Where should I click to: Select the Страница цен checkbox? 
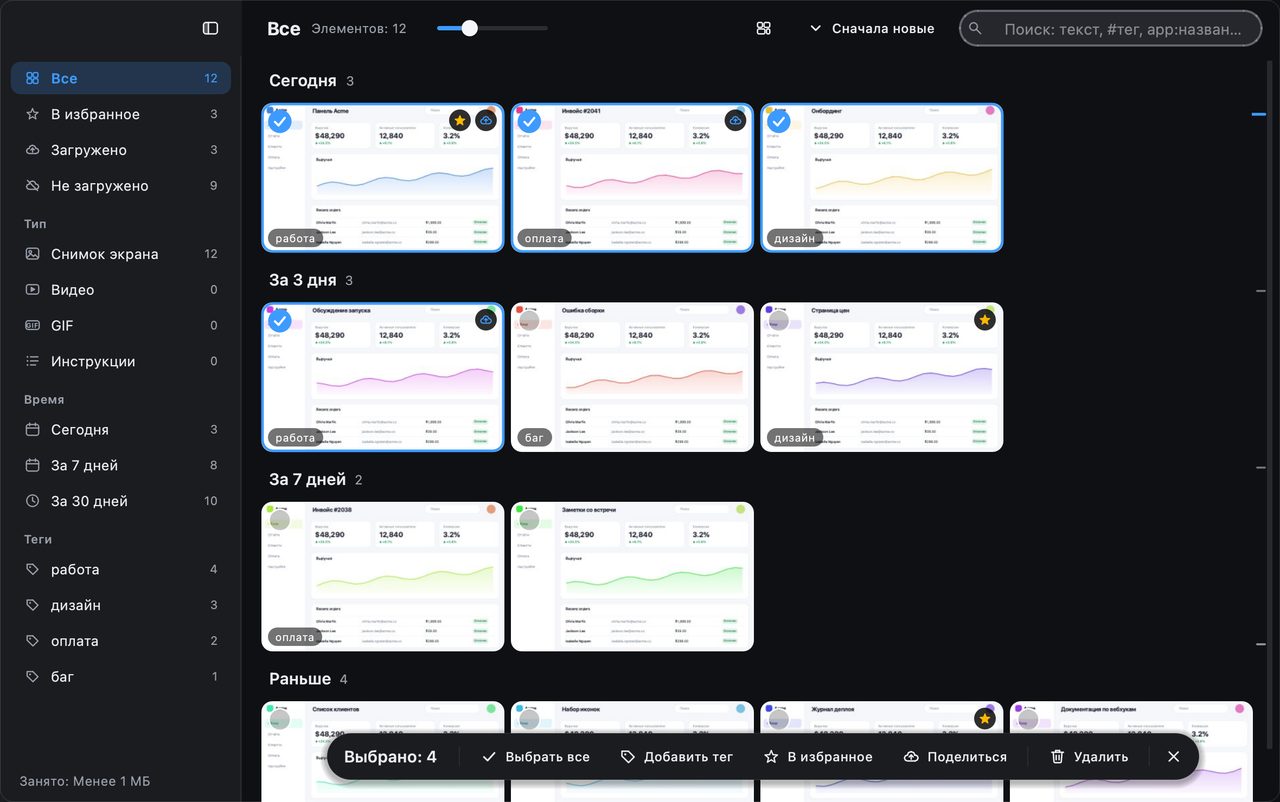coord(779,321)
